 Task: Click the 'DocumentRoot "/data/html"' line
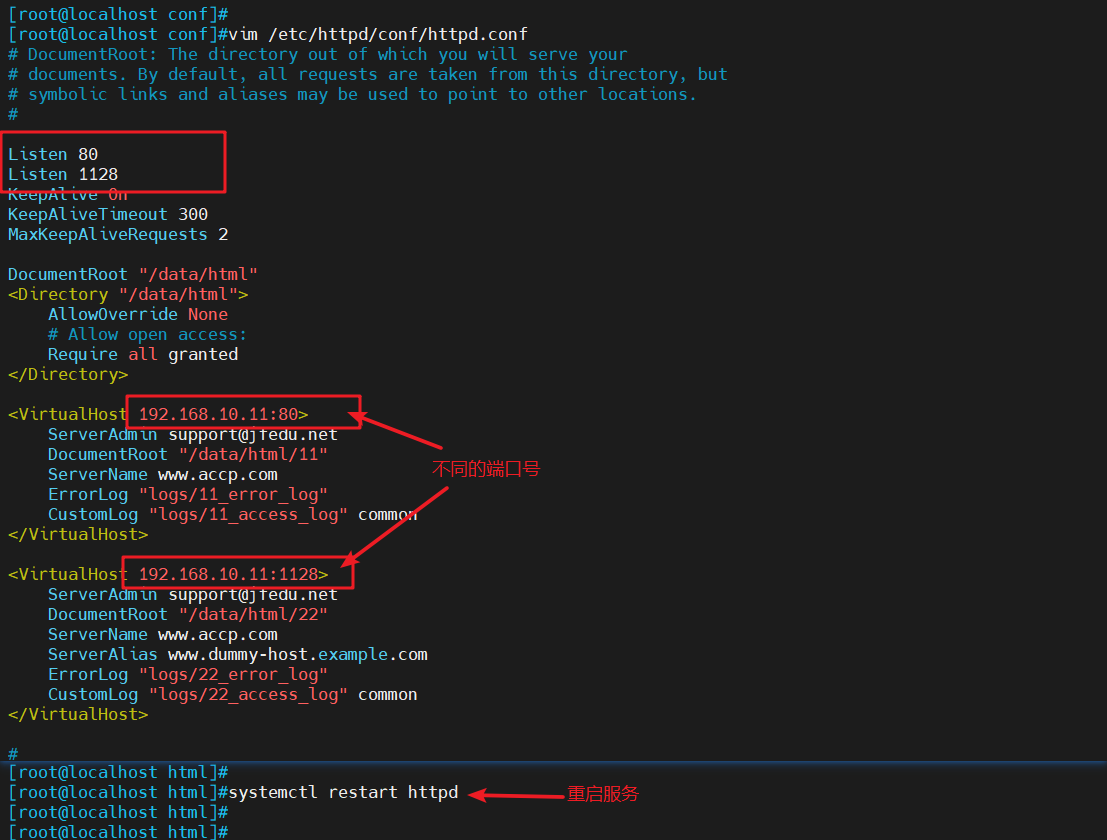tap(133, 274)
